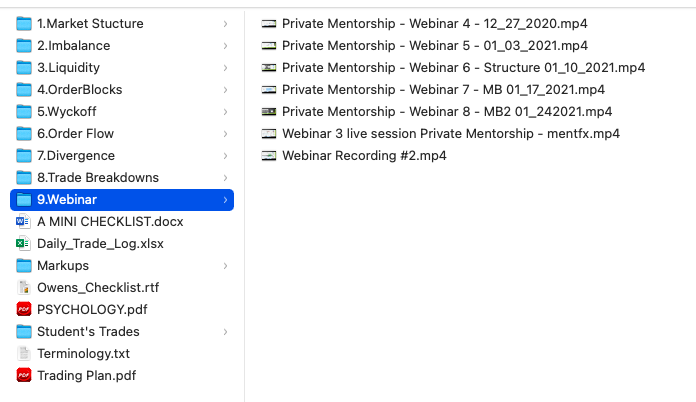Expand the 1.Market Stucture folder chevron

(x=226, y=23)
